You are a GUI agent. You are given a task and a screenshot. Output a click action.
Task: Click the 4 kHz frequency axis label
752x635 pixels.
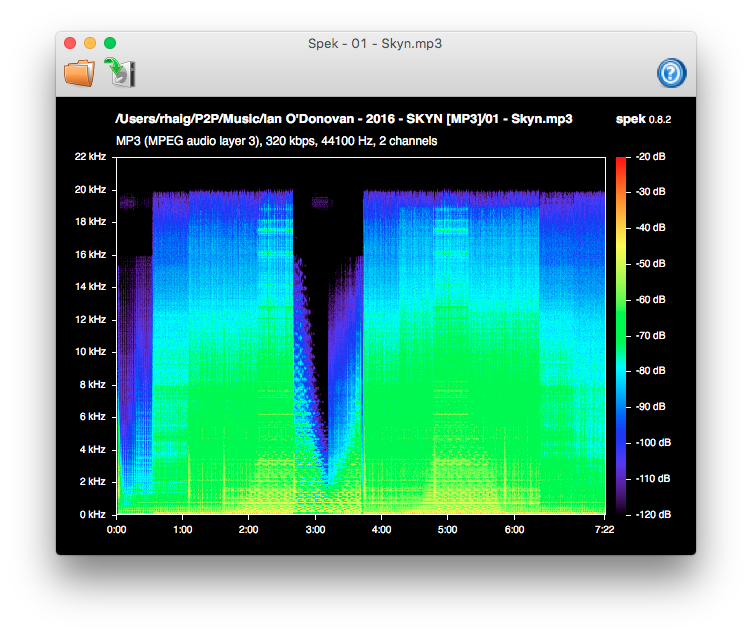(x=93, y=449)
